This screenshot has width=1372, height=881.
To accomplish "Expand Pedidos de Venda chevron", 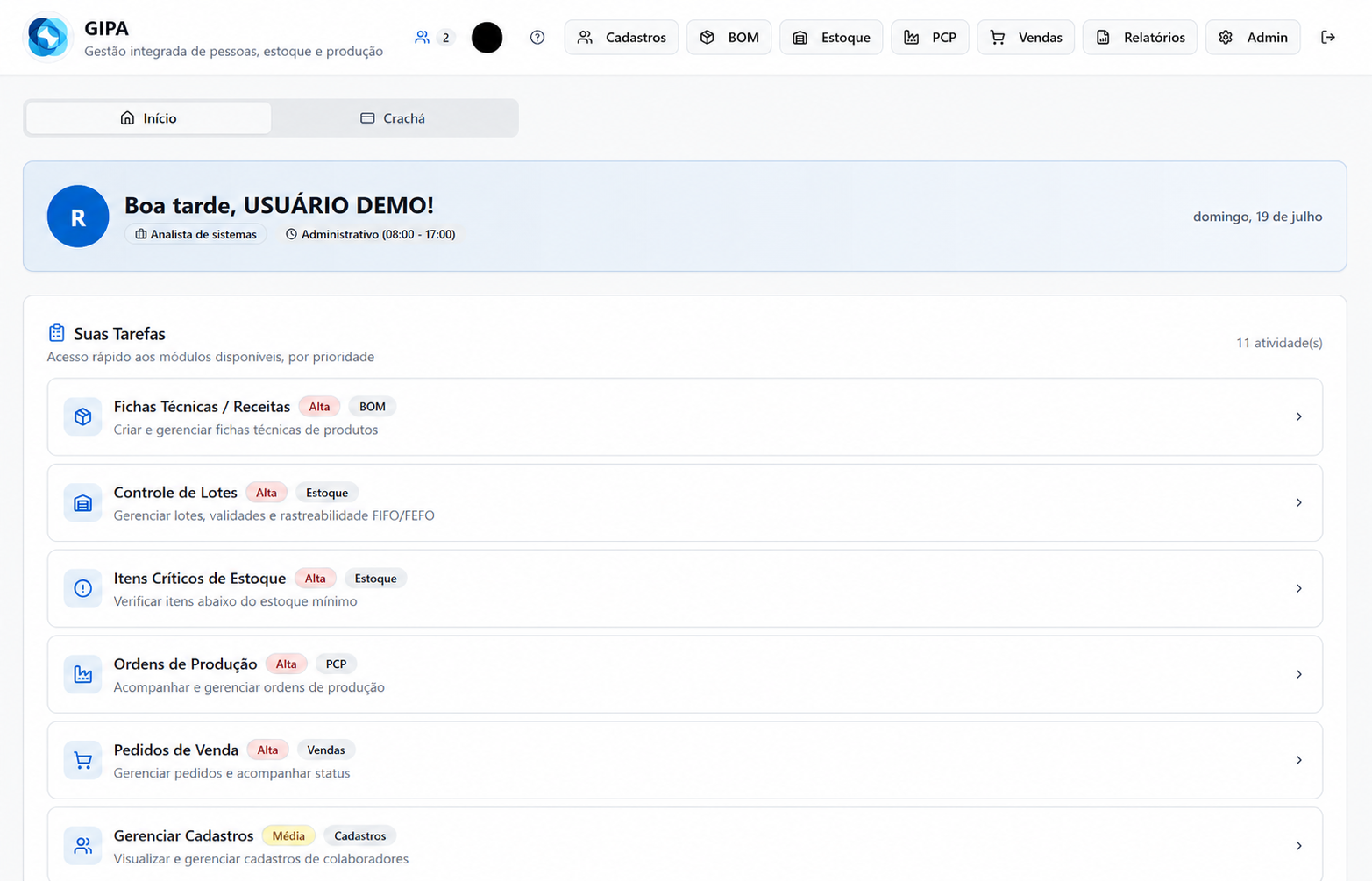I will coord(1298,760).
